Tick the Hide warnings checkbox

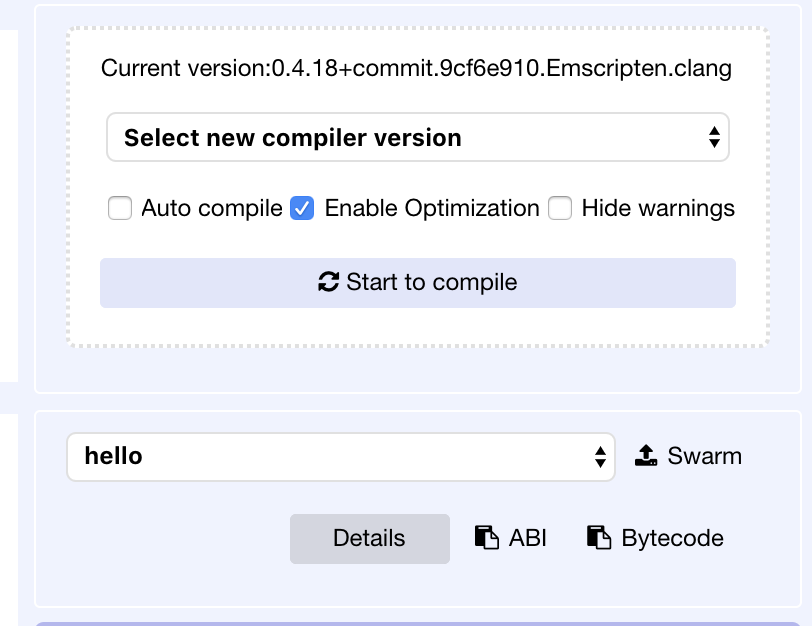tap(560, 208)
